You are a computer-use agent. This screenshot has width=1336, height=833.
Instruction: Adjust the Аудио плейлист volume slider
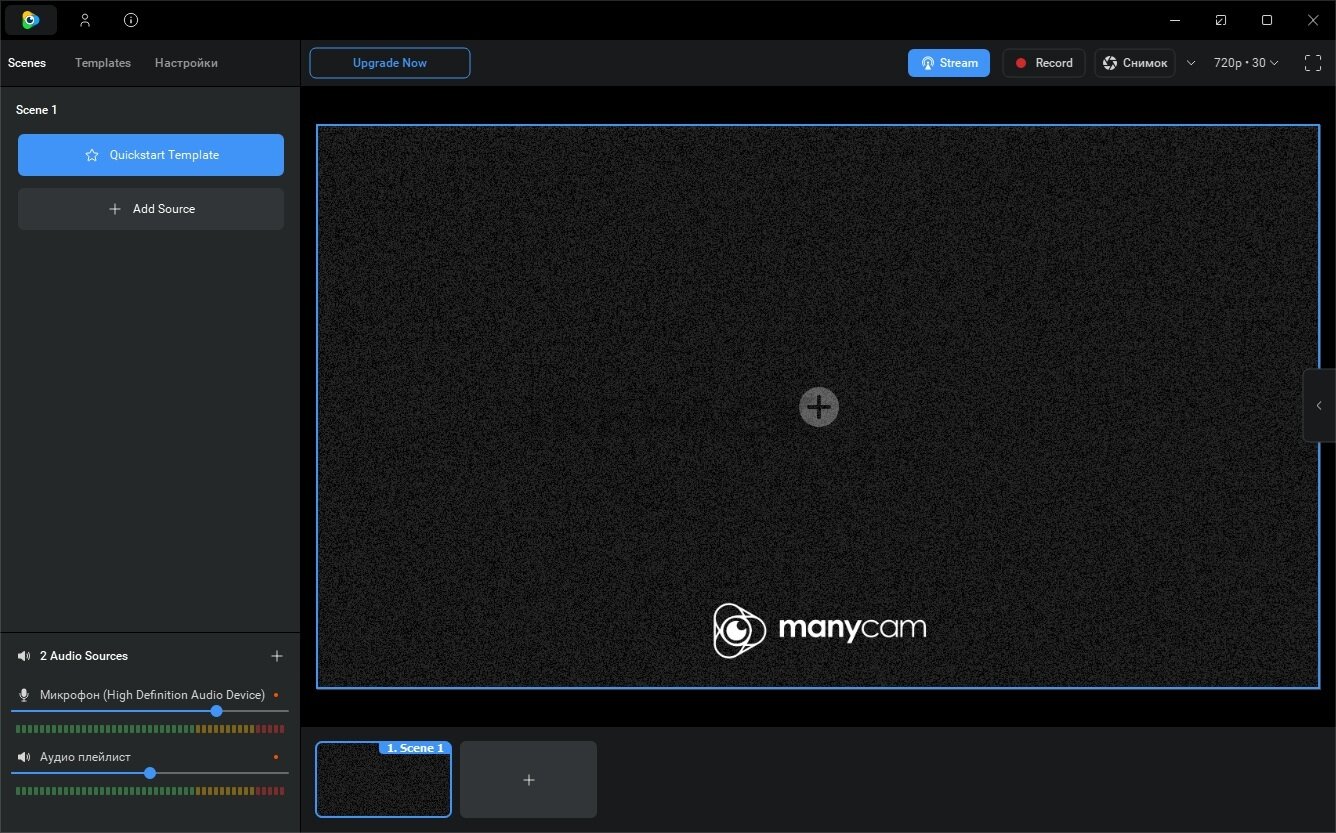coord(150,773)
